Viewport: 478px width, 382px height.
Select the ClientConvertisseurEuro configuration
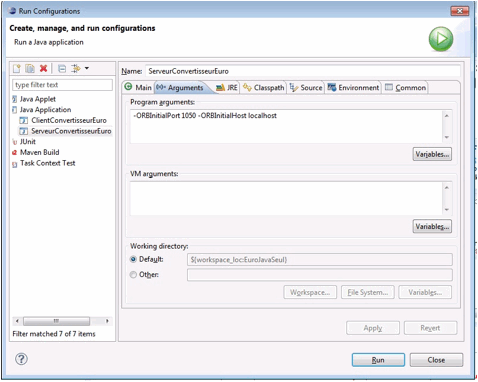pyautogui.click(x=63, y=120)
